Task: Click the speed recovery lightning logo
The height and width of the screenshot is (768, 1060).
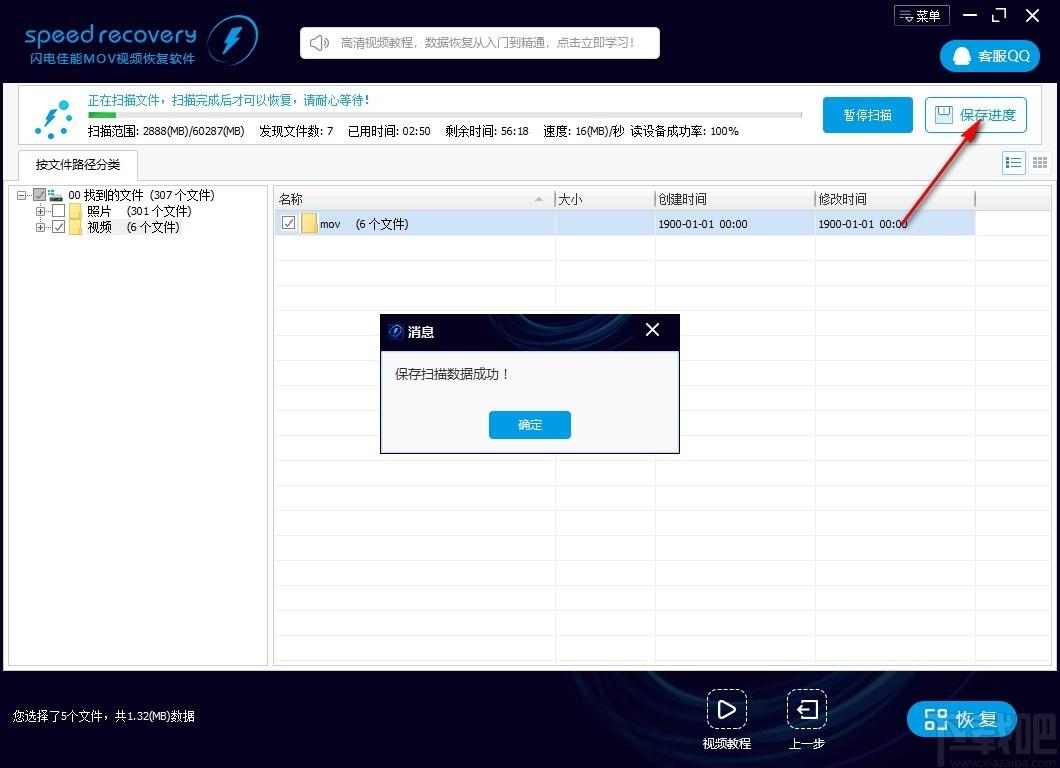Action: pos(233,40)
